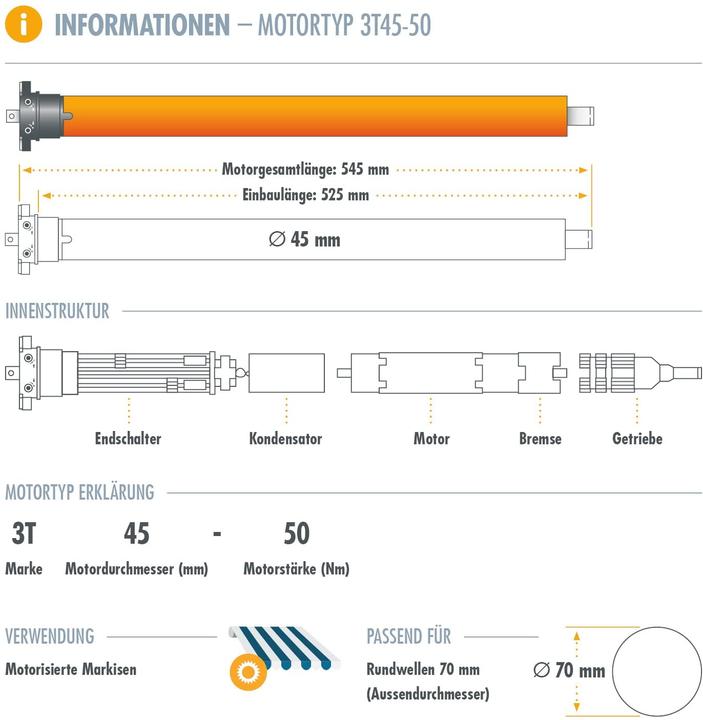This screenshot has height=720, width=703.
Task: Select the Bremse brake component drawing
Action: (542, 373)
